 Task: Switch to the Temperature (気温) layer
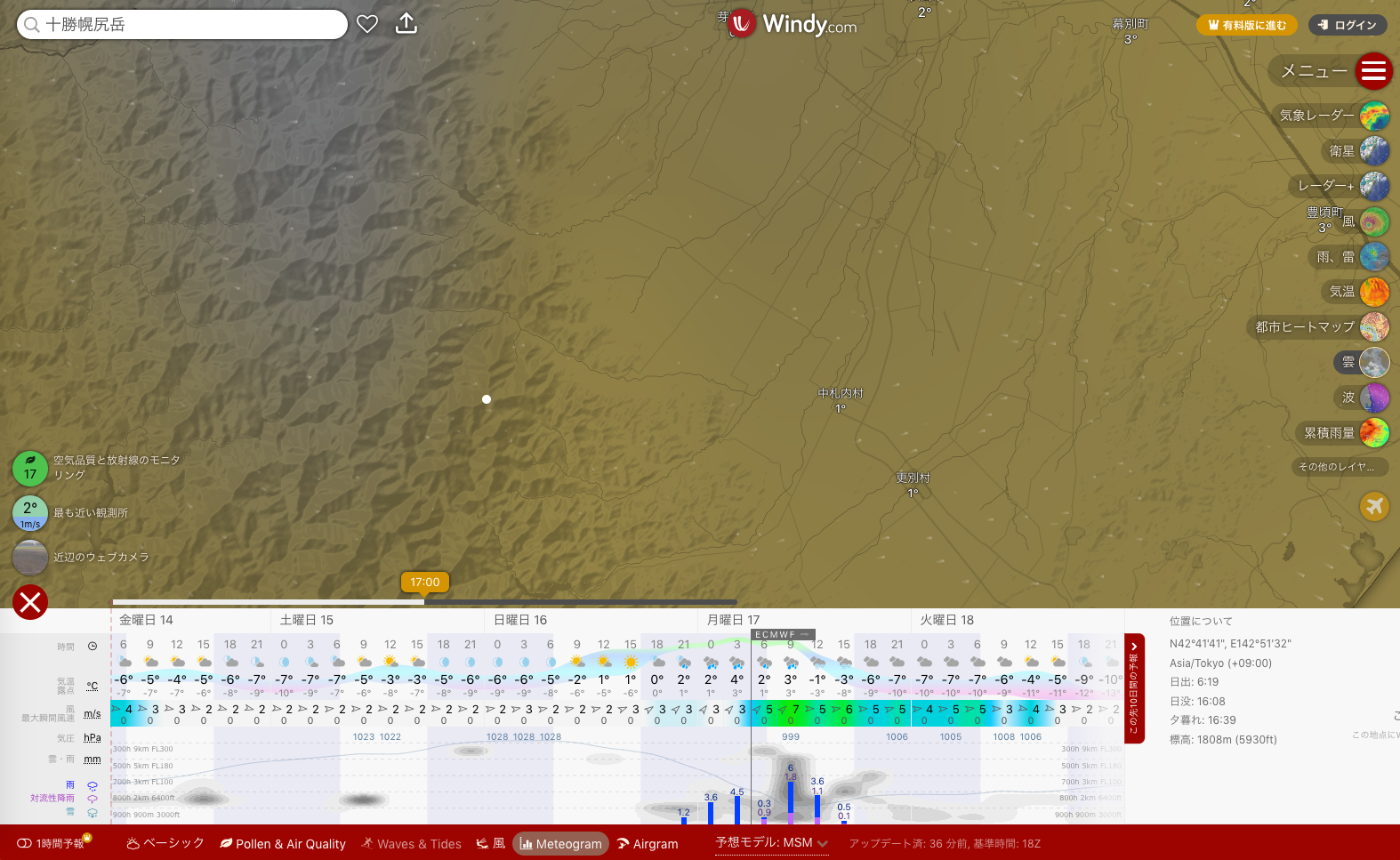pyautogui.click(x=1374, y=292)
